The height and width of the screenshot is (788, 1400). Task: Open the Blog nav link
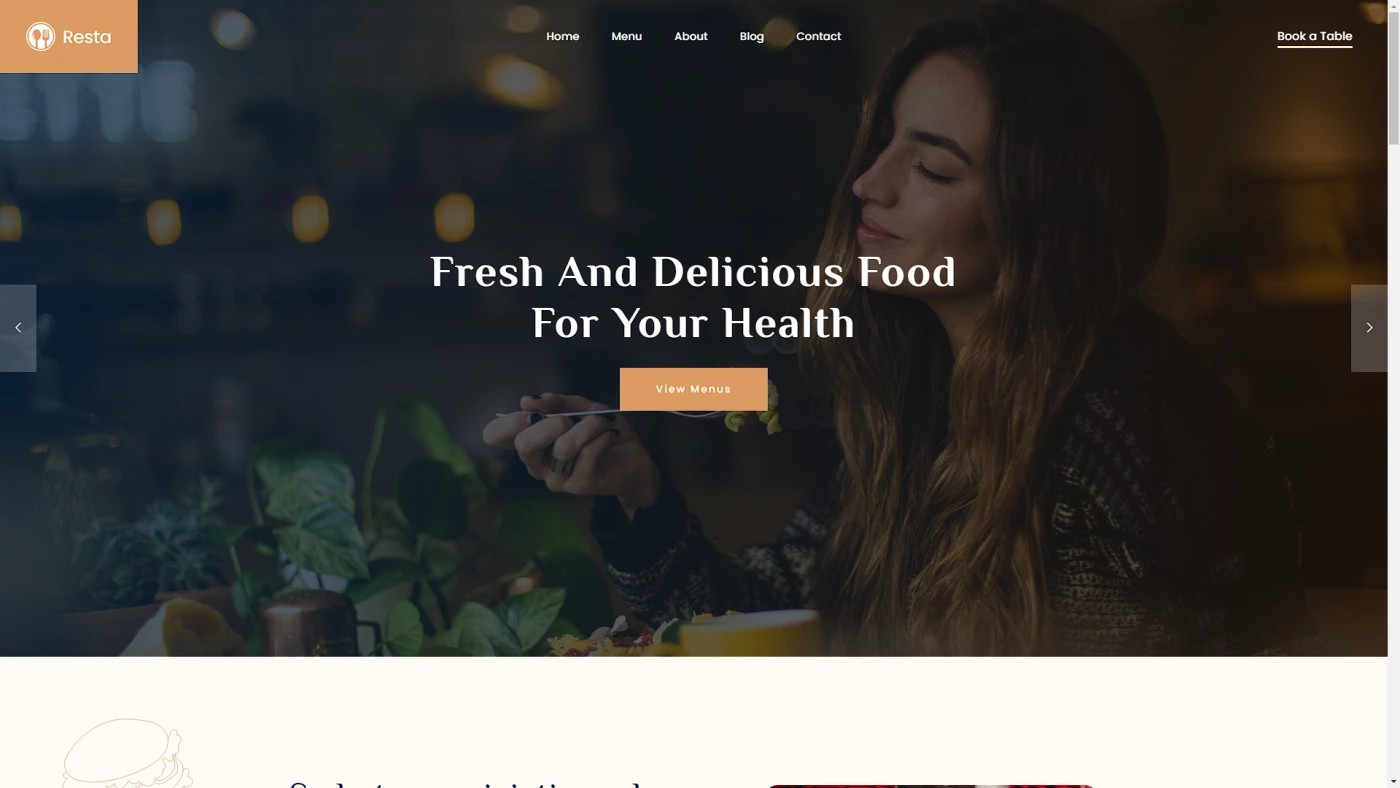tap(752, 36)
